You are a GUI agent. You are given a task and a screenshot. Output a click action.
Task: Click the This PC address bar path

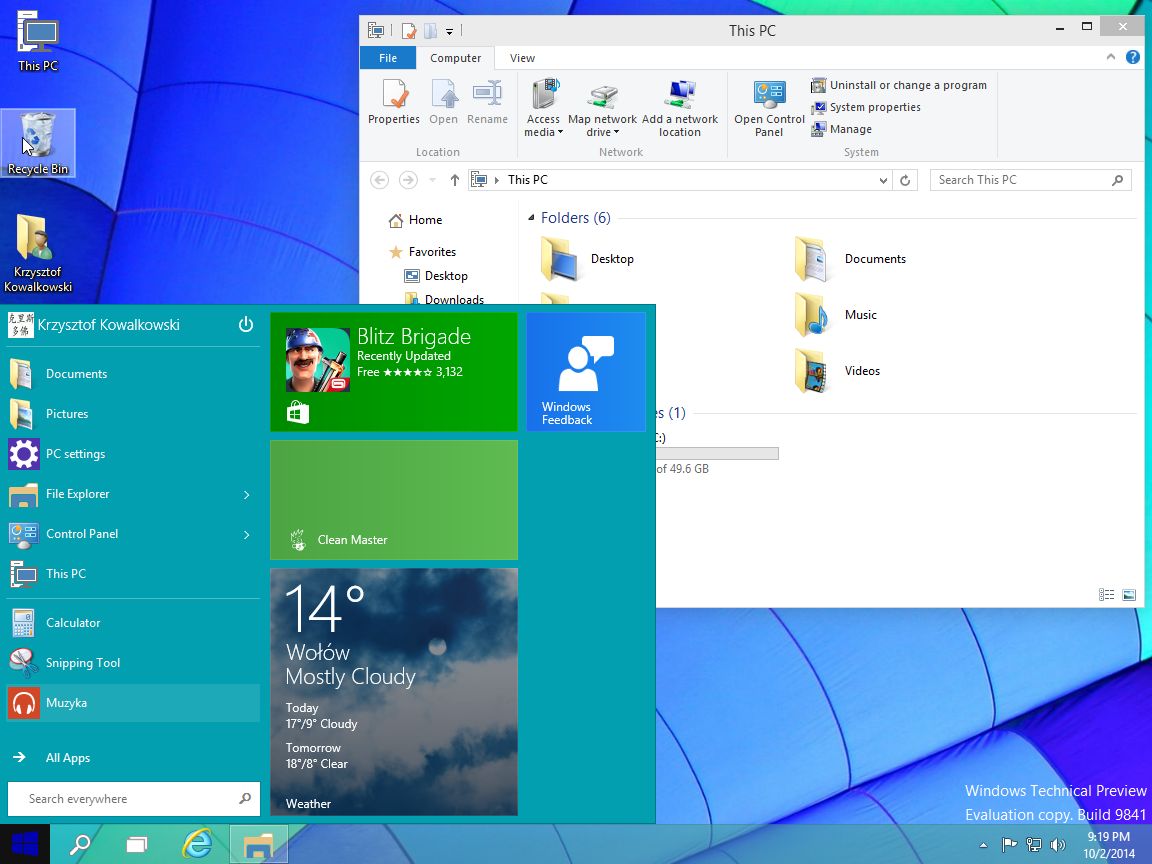[528, 180]
